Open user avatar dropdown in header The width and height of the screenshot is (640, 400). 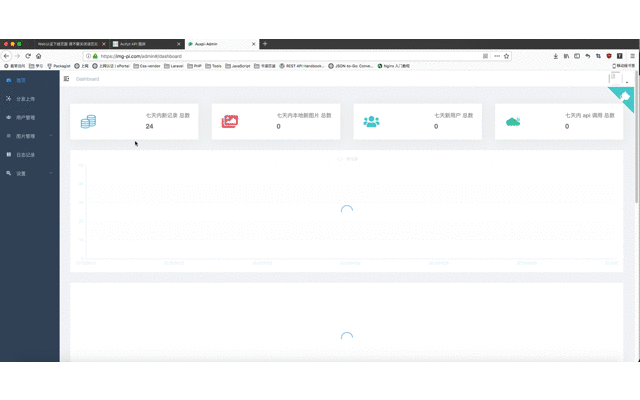(618, 78)
